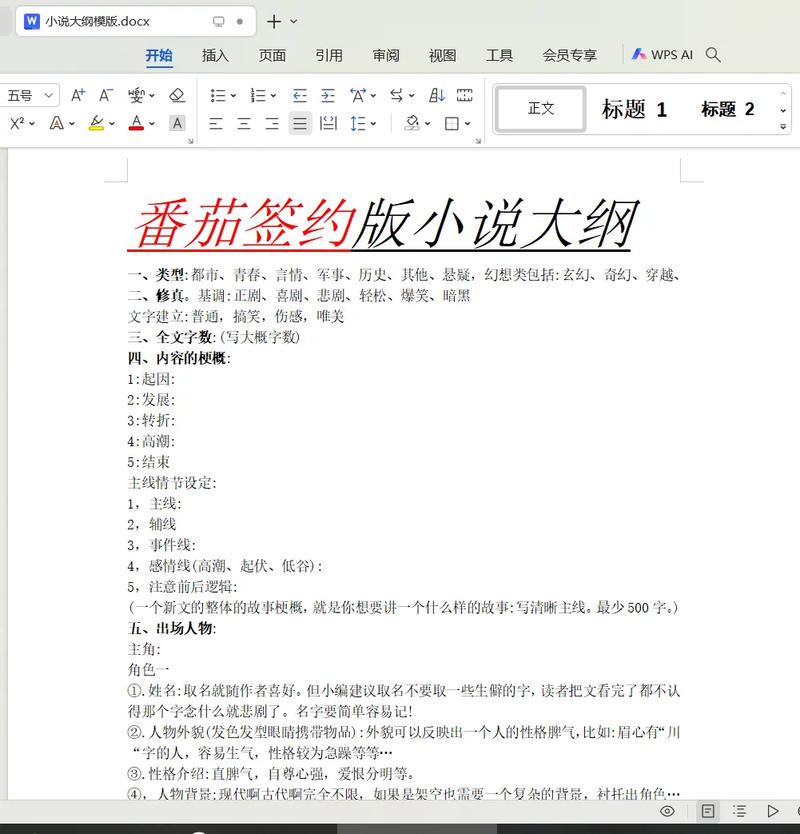The image size is (800, 834).
Task: Clear formatting with the eraser icon
Action: [177, 95]
